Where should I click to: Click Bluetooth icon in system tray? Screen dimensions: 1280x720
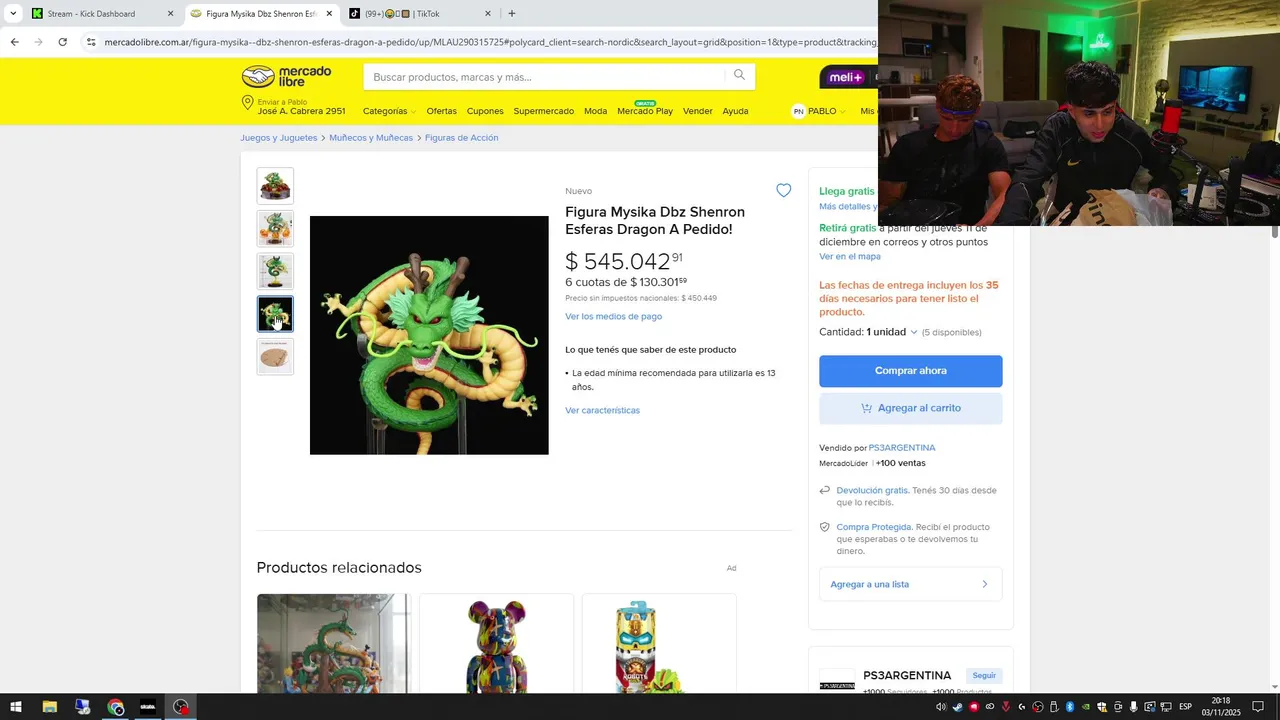pyautogui.click(x=1069, y=707)
